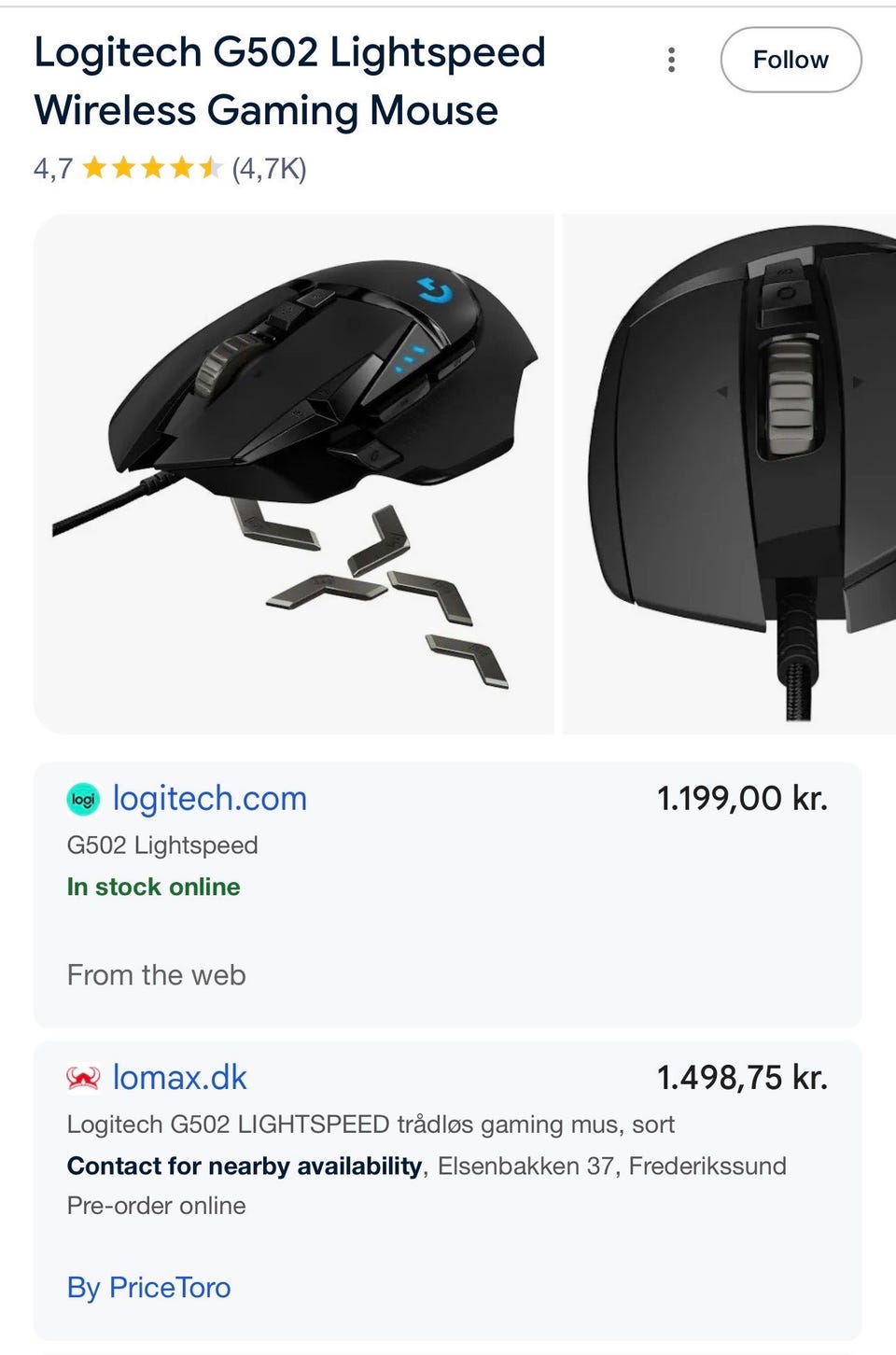
Task: Click the Logi favicon icon
Action: coord(83,799)
